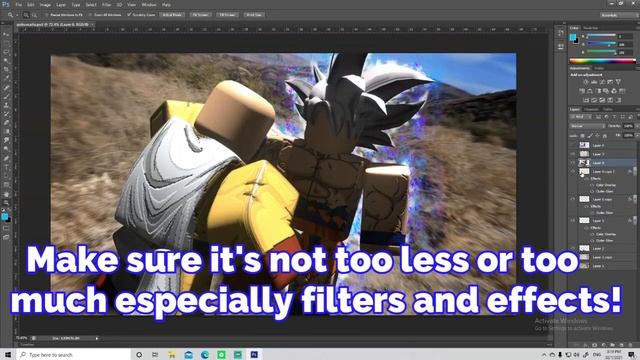
Task: Select the Layer 1 copy thumbnail
Action: pyautogui.click(x=584, y=257)
